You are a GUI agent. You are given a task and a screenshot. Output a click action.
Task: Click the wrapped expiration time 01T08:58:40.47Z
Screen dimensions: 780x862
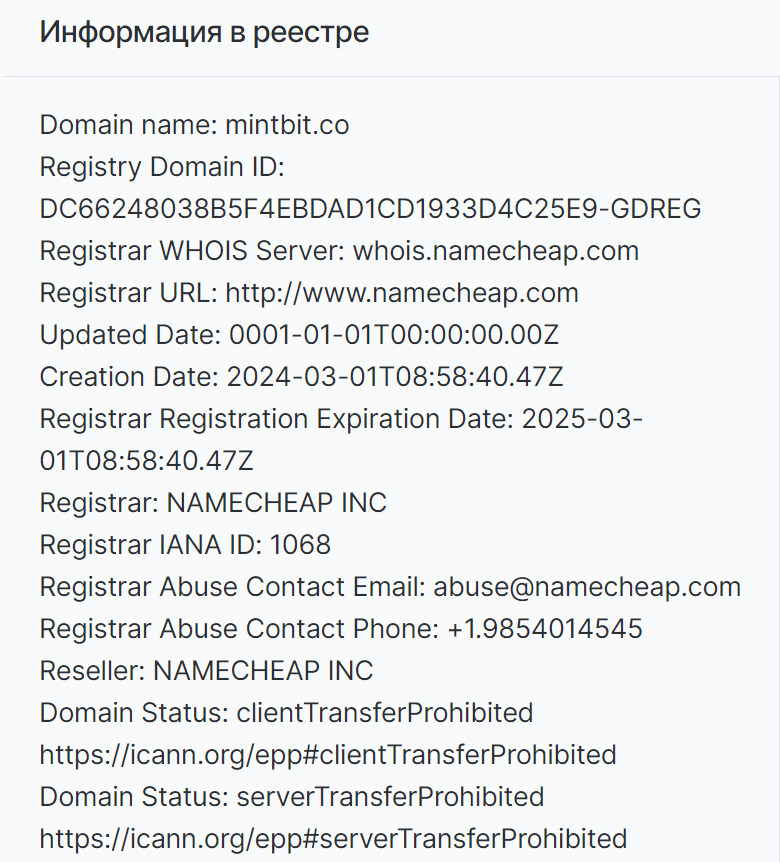(x=146, y=461)
